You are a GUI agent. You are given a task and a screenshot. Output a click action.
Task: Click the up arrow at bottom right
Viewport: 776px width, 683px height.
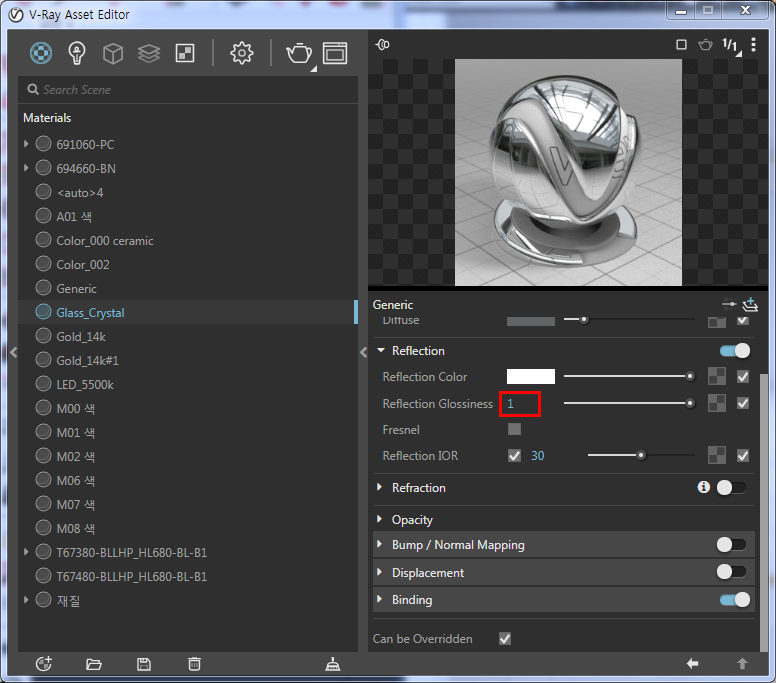pos(742,664)
